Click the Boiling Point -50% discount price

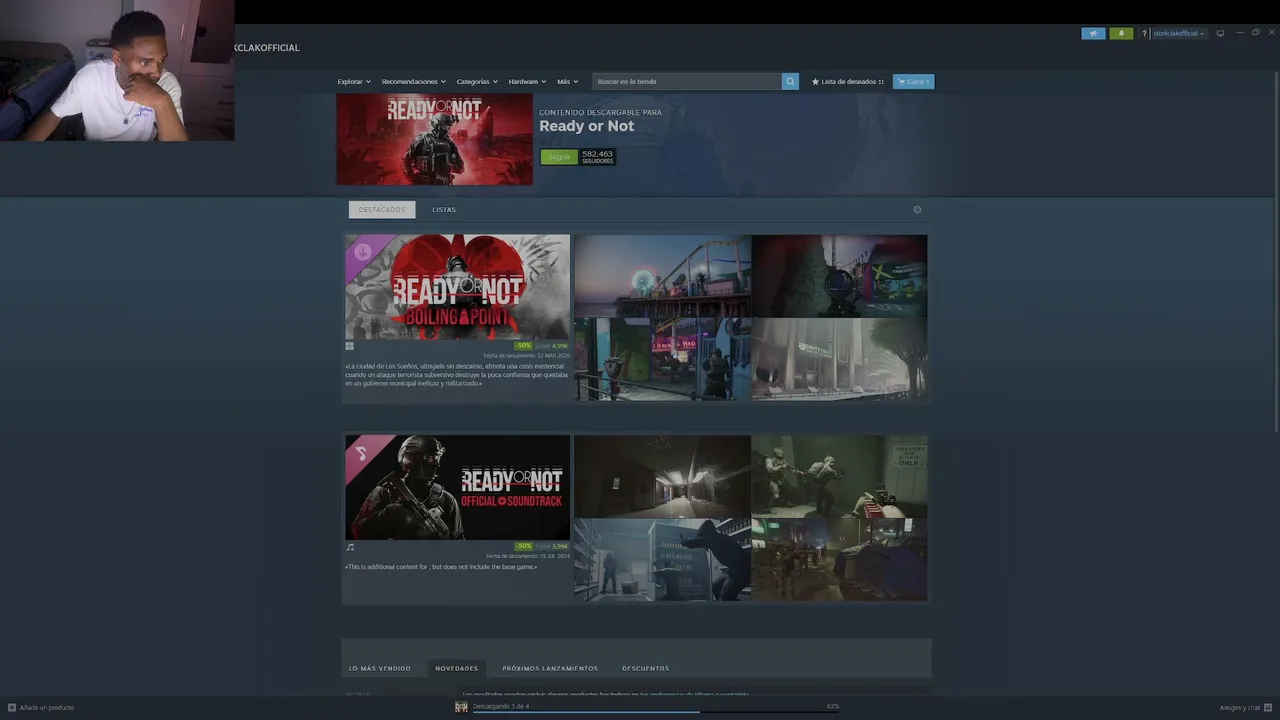coord(541,346)
